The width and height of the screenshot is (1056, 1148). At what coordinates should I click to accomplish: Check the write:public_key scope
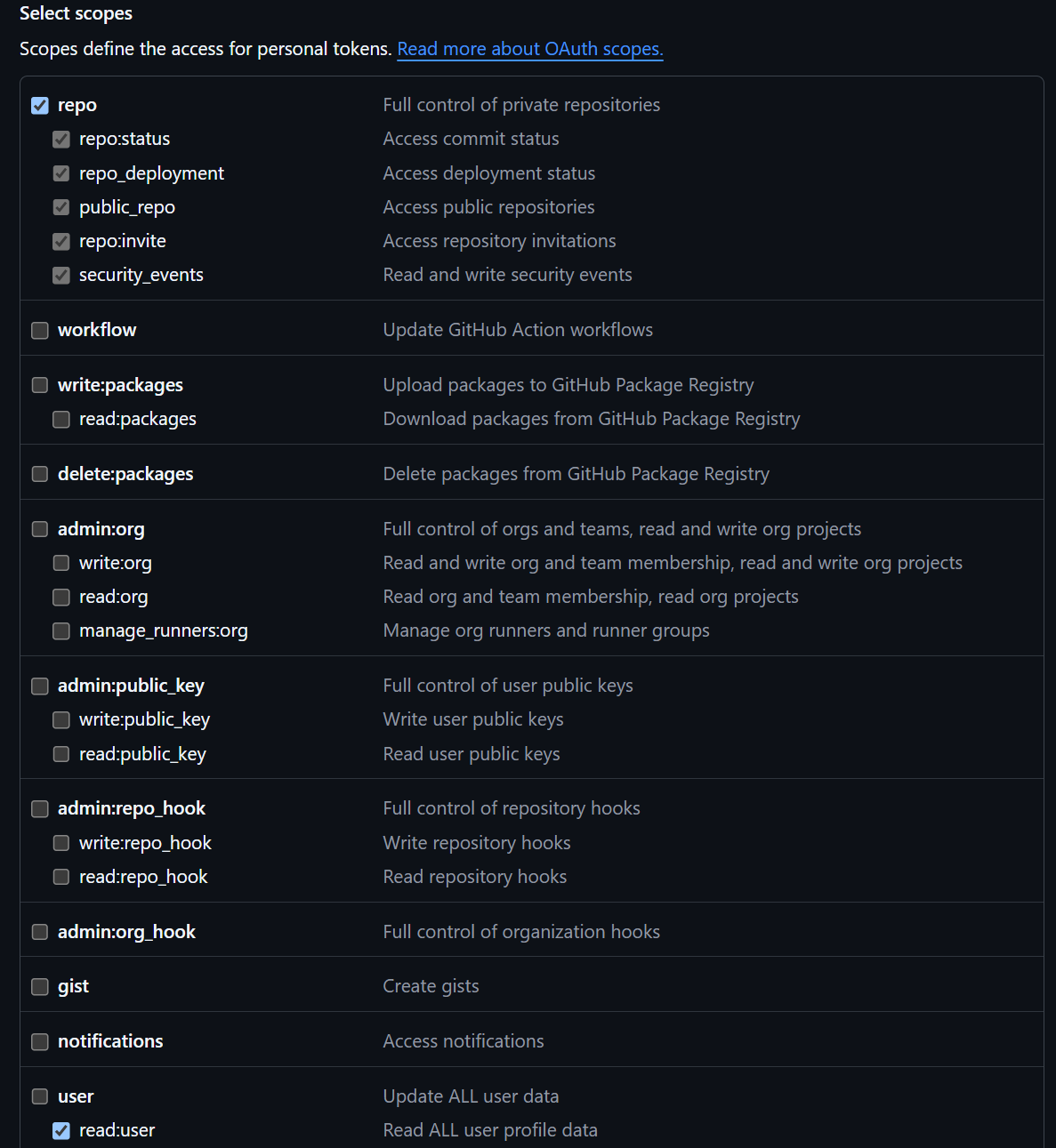tap(61, 719)
